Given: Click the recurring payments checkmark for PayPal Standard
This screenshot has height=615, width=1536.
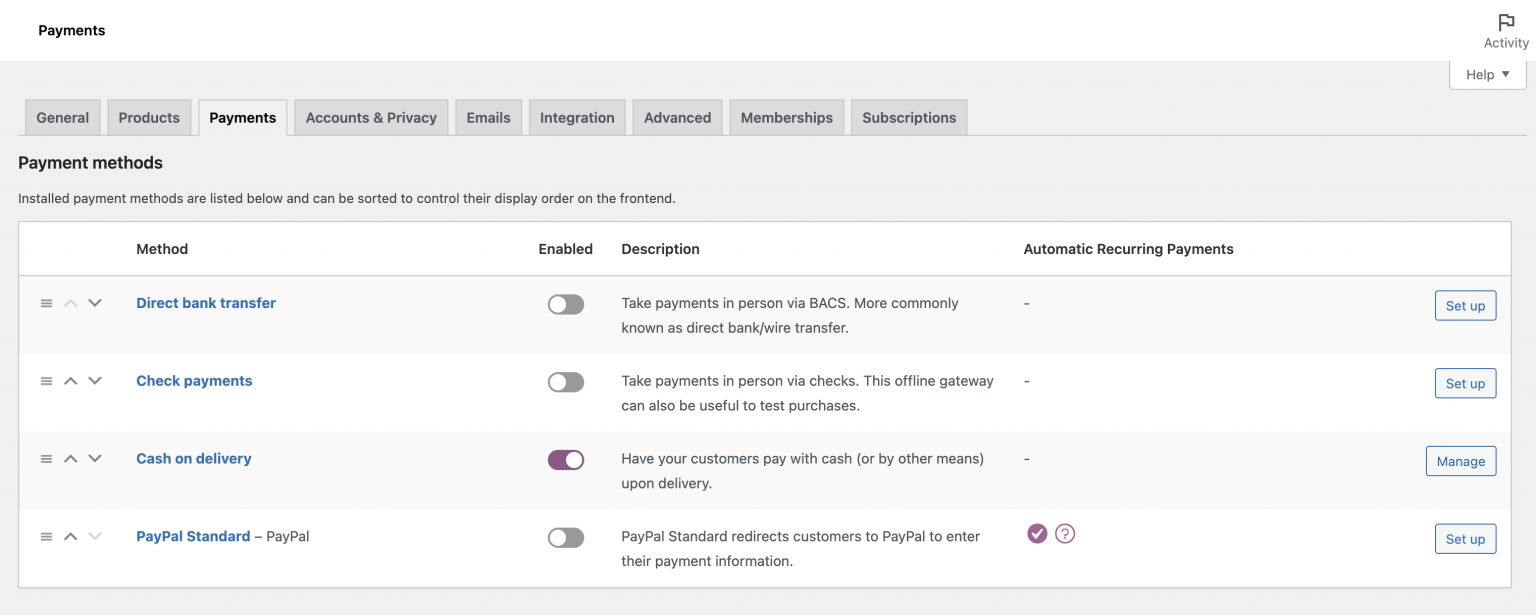Looking at the screenshot, I should point(1036,534).
